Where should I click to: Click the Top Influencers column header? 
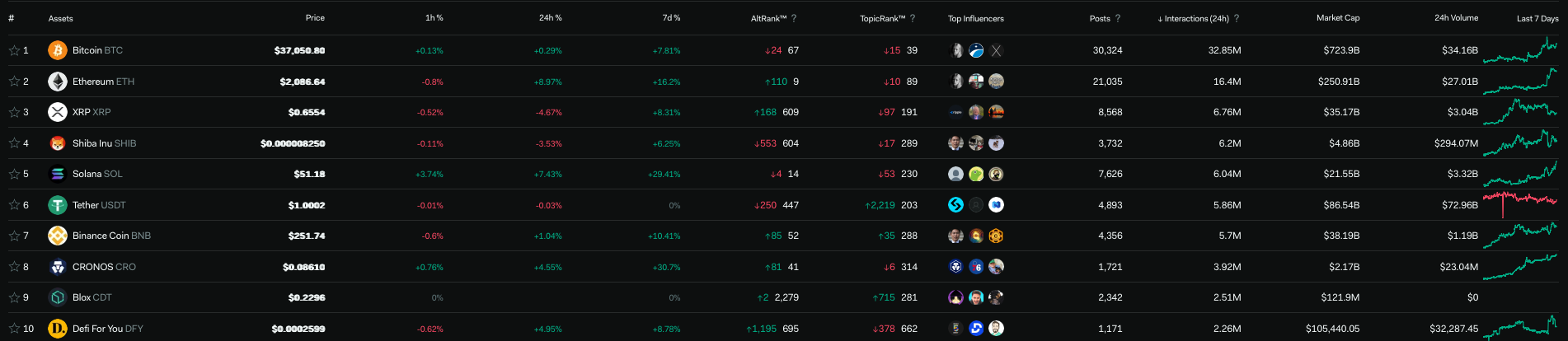click(x=976, y=18)
